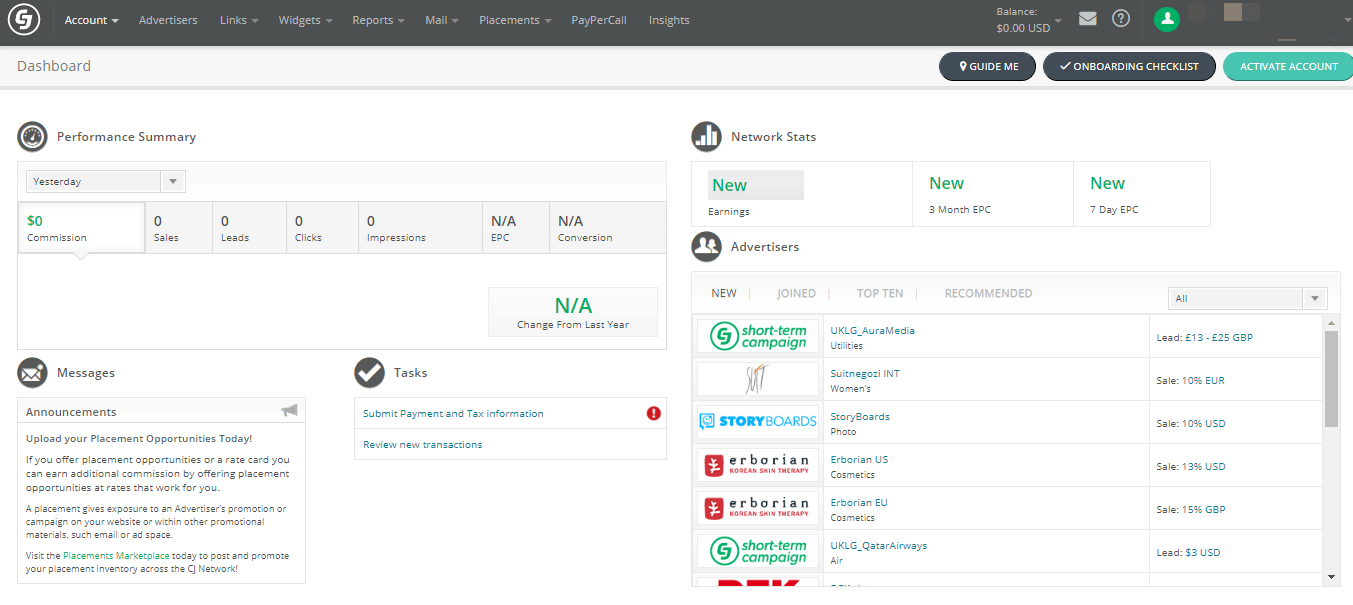Click the advertisers list scrollbar
The width and height of the screenshot is (1353, 605).
1331,380
